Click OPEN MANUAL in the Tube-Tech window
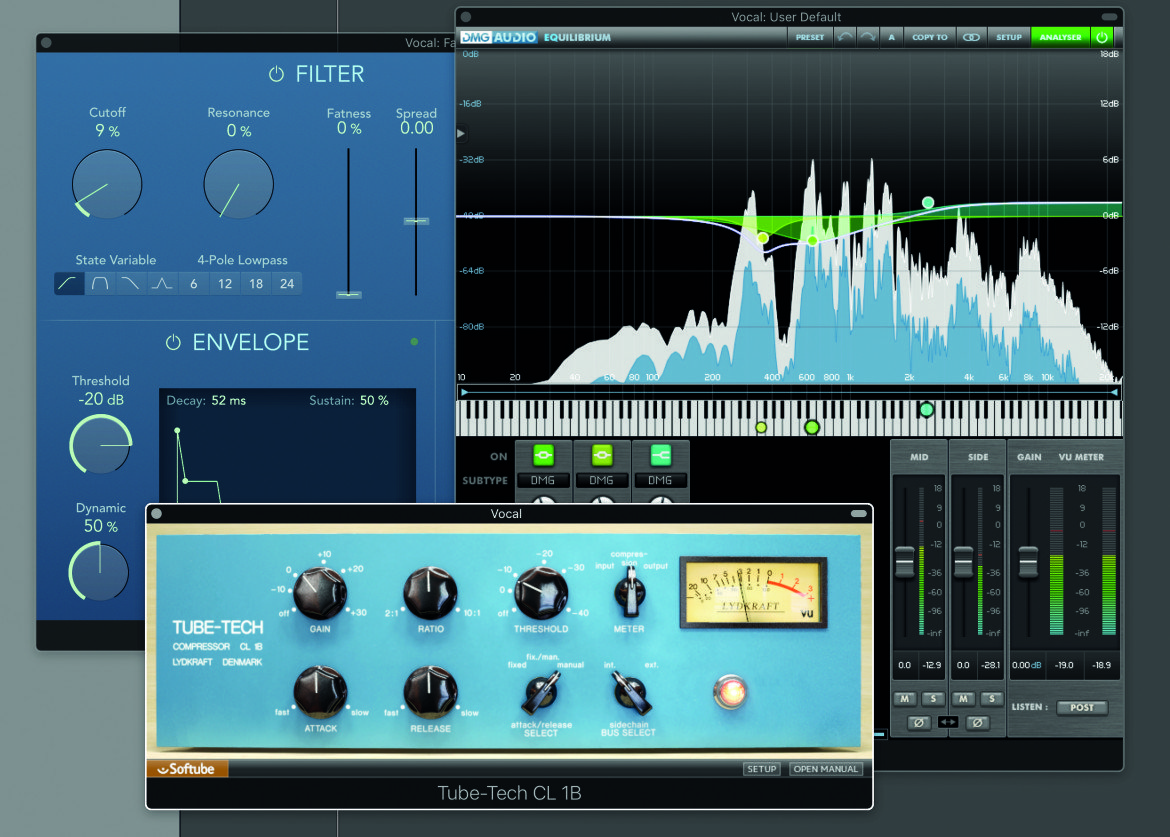1170x837 pixels. (x=825, y=769)
